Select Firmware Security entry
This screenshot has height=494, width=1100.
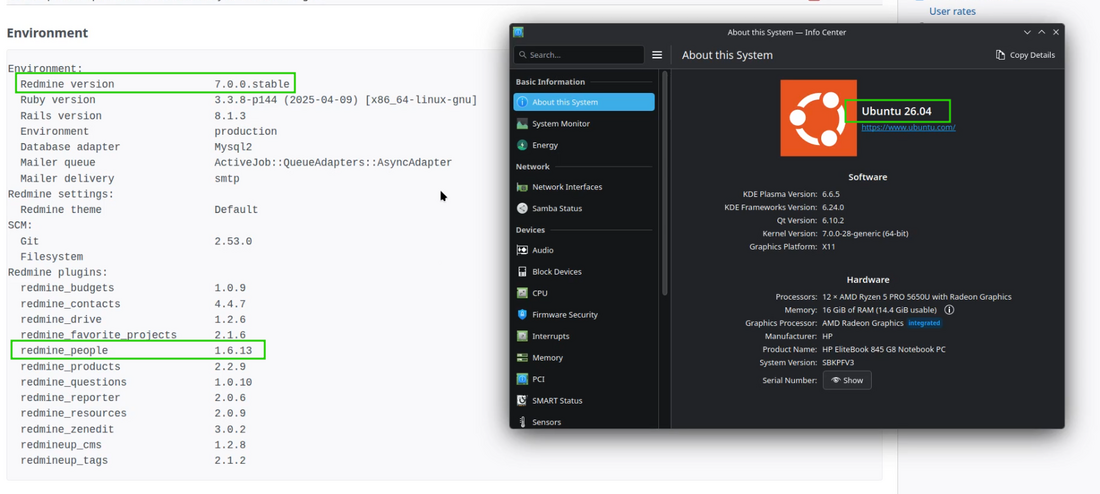point(584,314)
